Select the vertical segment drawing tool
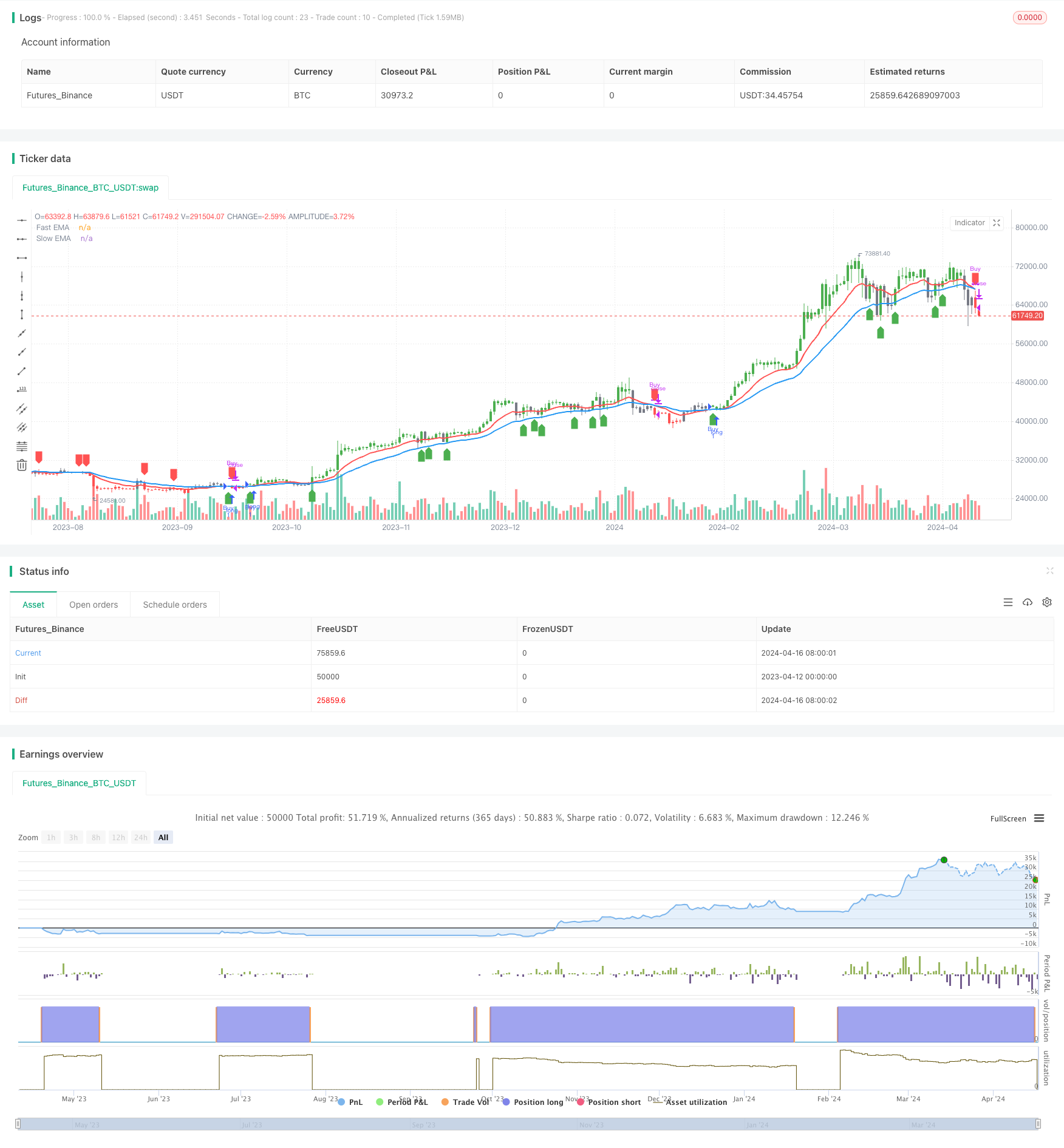This screenshot has height=1148, width=1064. [22, 314]
